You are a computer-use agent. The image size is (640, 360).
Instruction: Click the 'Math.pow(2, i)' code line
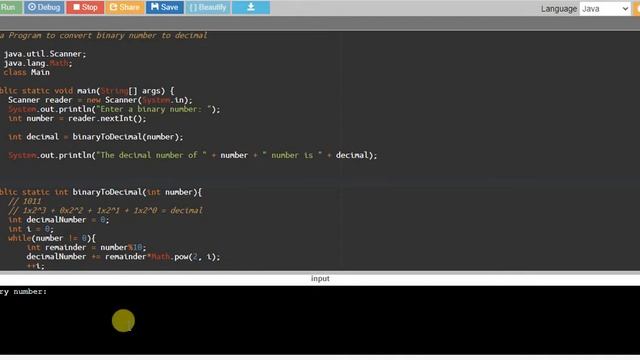click(123, 257)
